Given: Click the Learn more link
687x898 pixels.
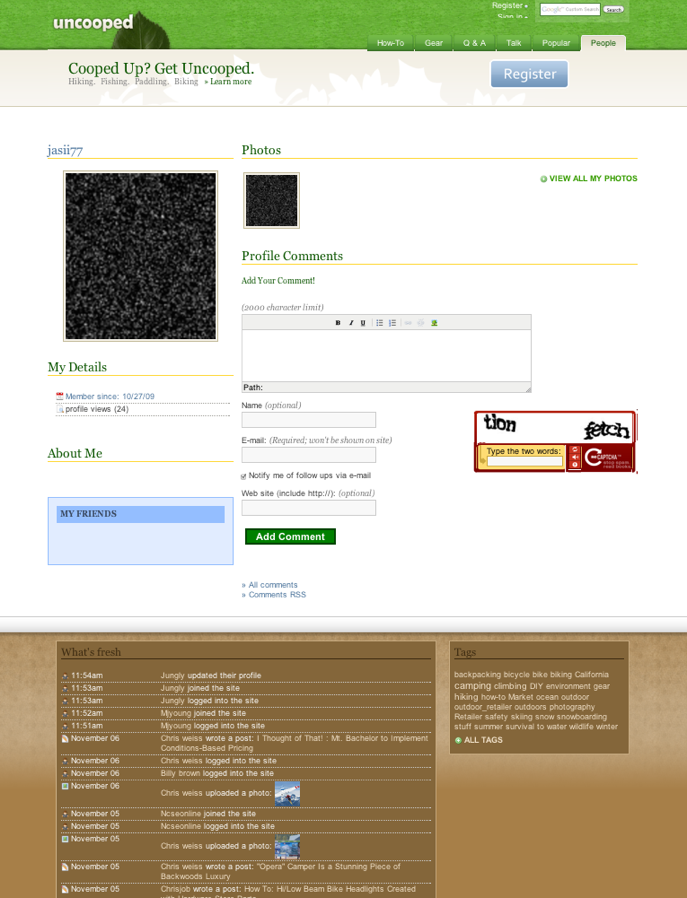Looking at the screenshot, I should click(x=231, y=82).
